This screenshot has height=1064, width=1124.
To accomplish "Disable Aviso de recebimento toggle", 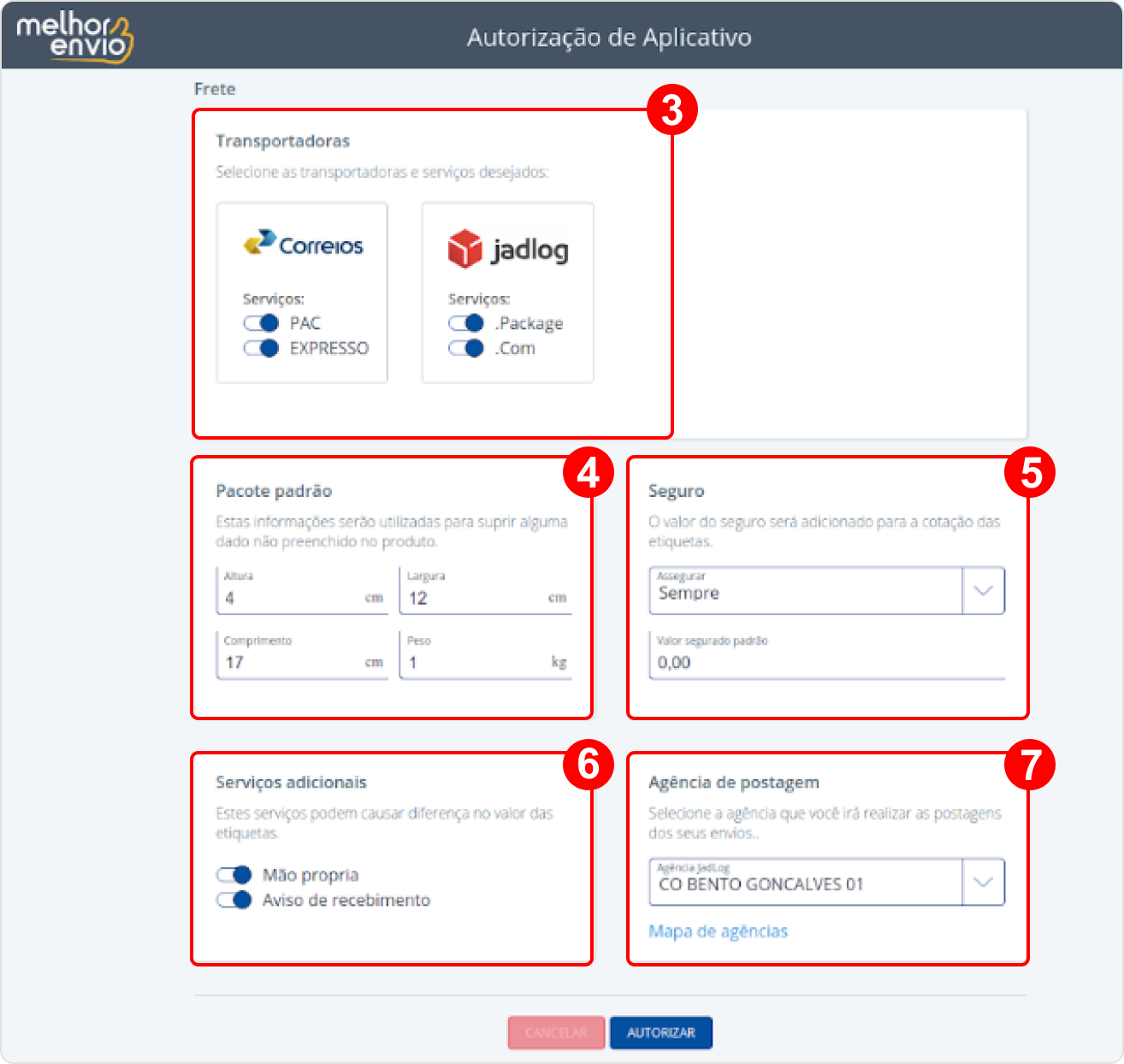I will tap(234, 900).
